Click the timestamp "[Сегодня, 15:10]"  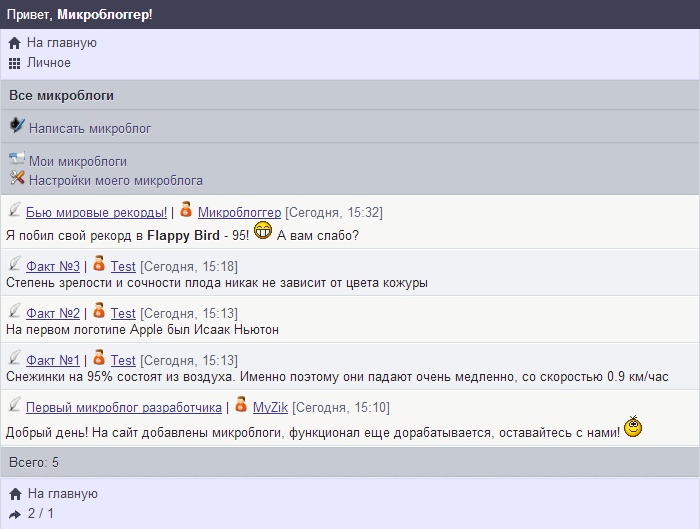click(x=341, y=408)
